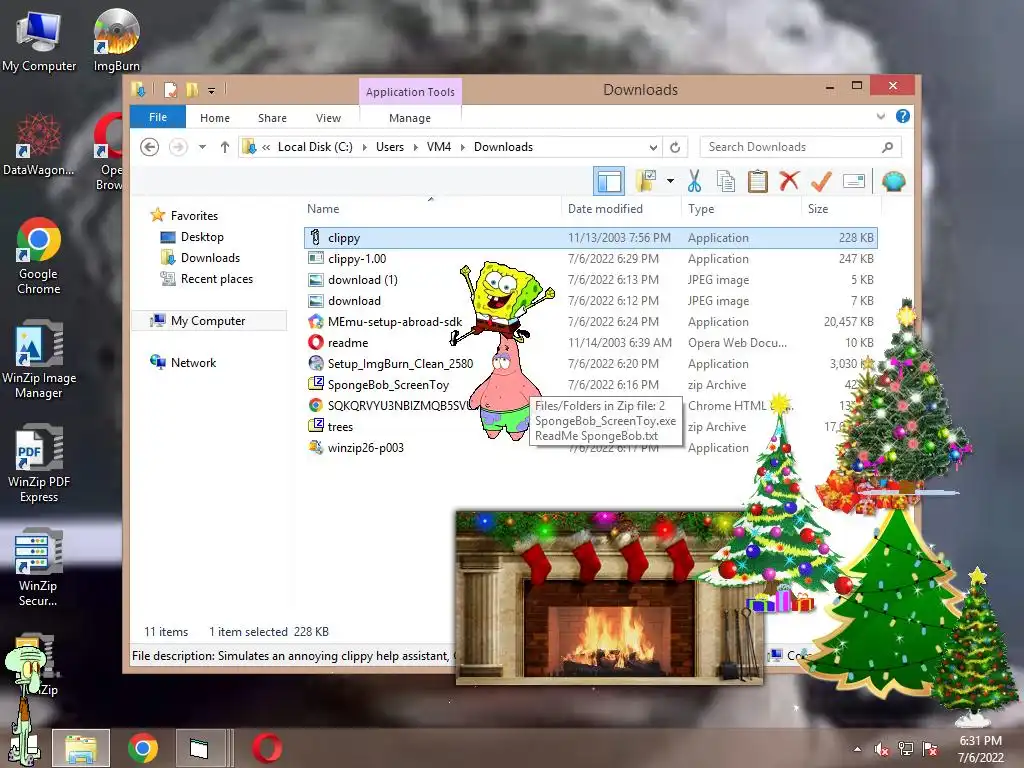This screenshot has width=1024, height=768.
Task: Expand the ribbon with the chevron
Action: point(881,116)
